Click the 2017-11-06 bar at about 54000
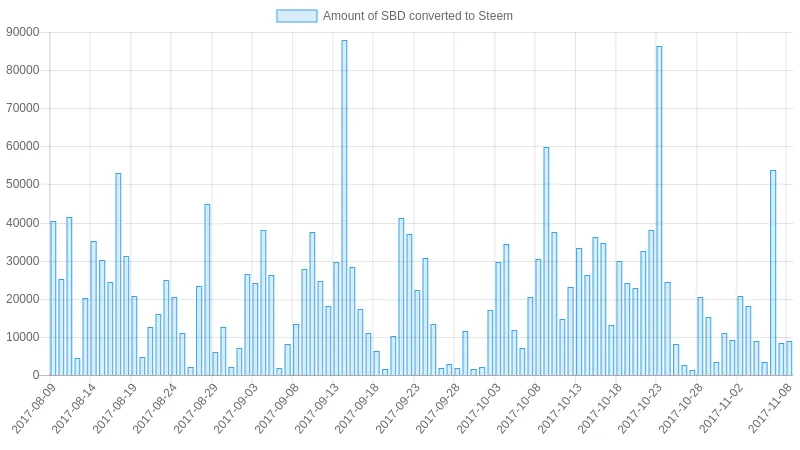The width and height of the screenshot is (800, 450). pyautogui.click(x=772, y=273)
